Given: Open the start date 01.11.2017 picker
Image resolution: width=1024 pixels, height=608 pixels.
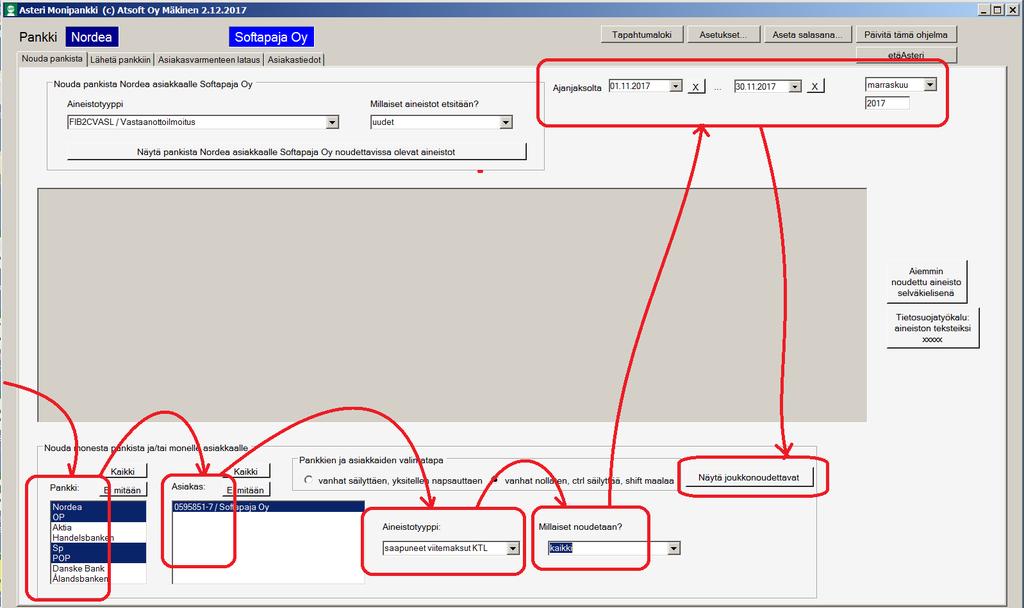Looking at the screenshot, I should 676,86.
